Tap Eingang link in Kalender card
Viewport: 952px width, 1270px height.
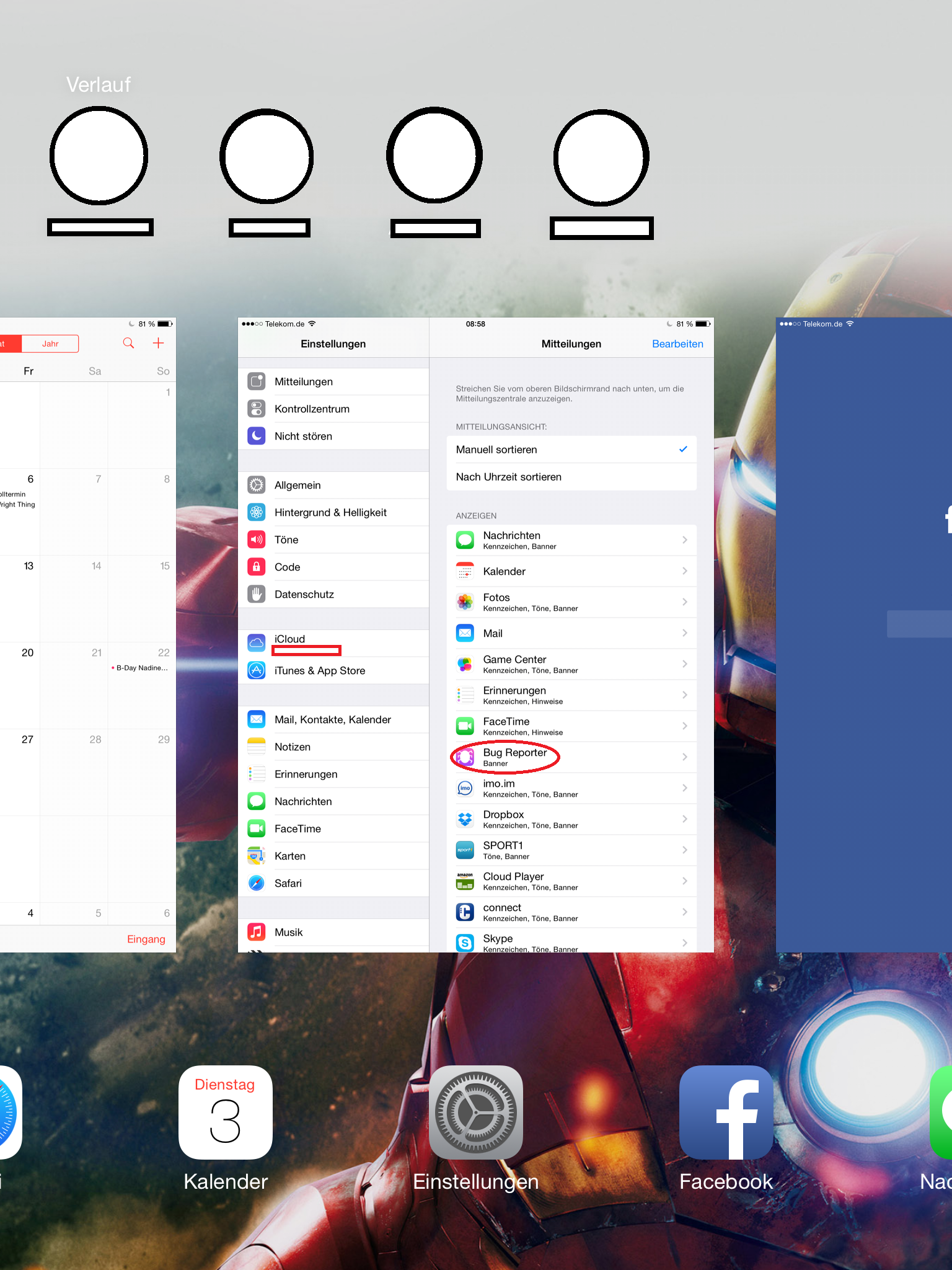[146, 939]
